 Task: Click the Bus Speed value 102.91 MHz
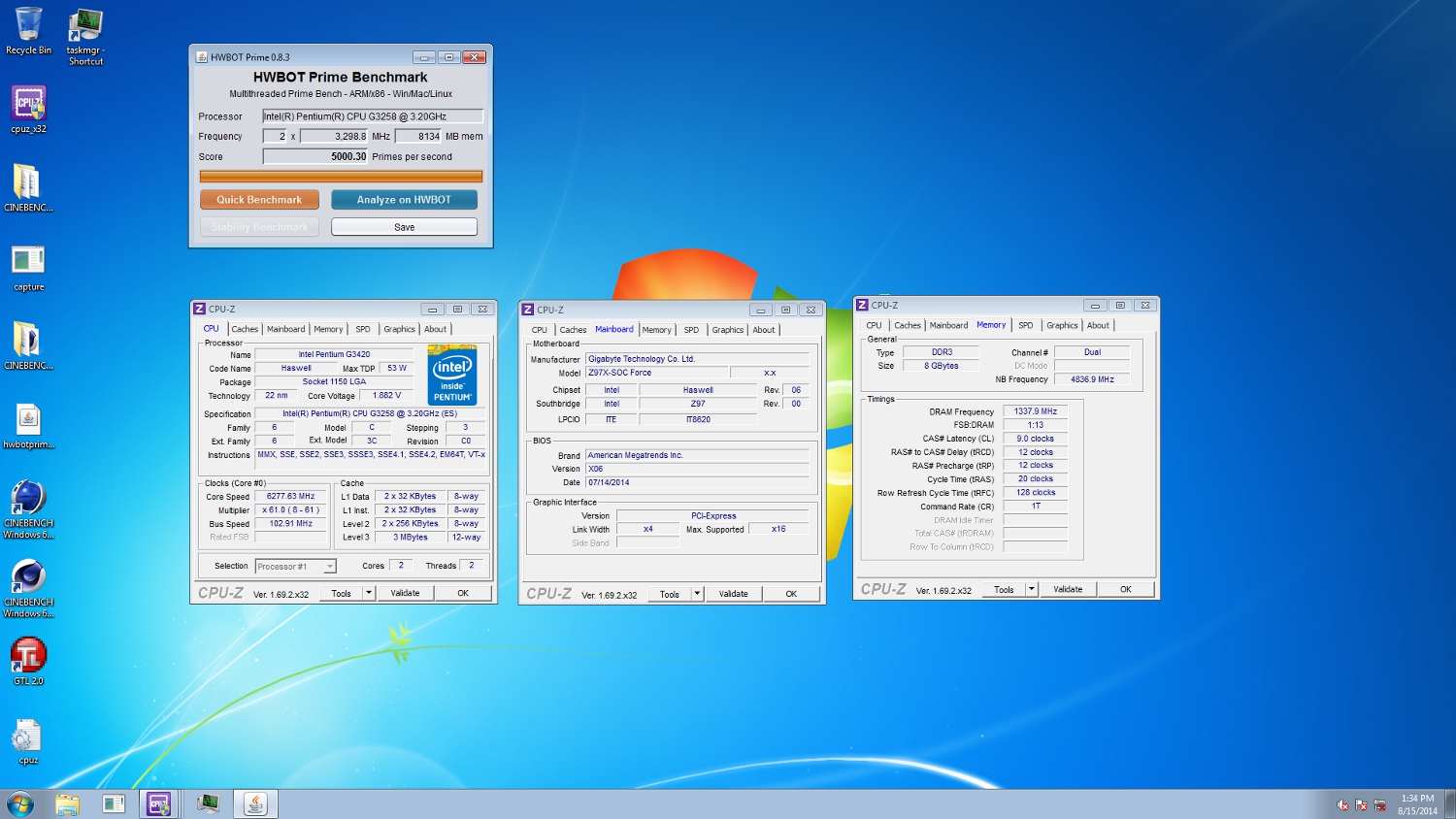coord(291,523)
